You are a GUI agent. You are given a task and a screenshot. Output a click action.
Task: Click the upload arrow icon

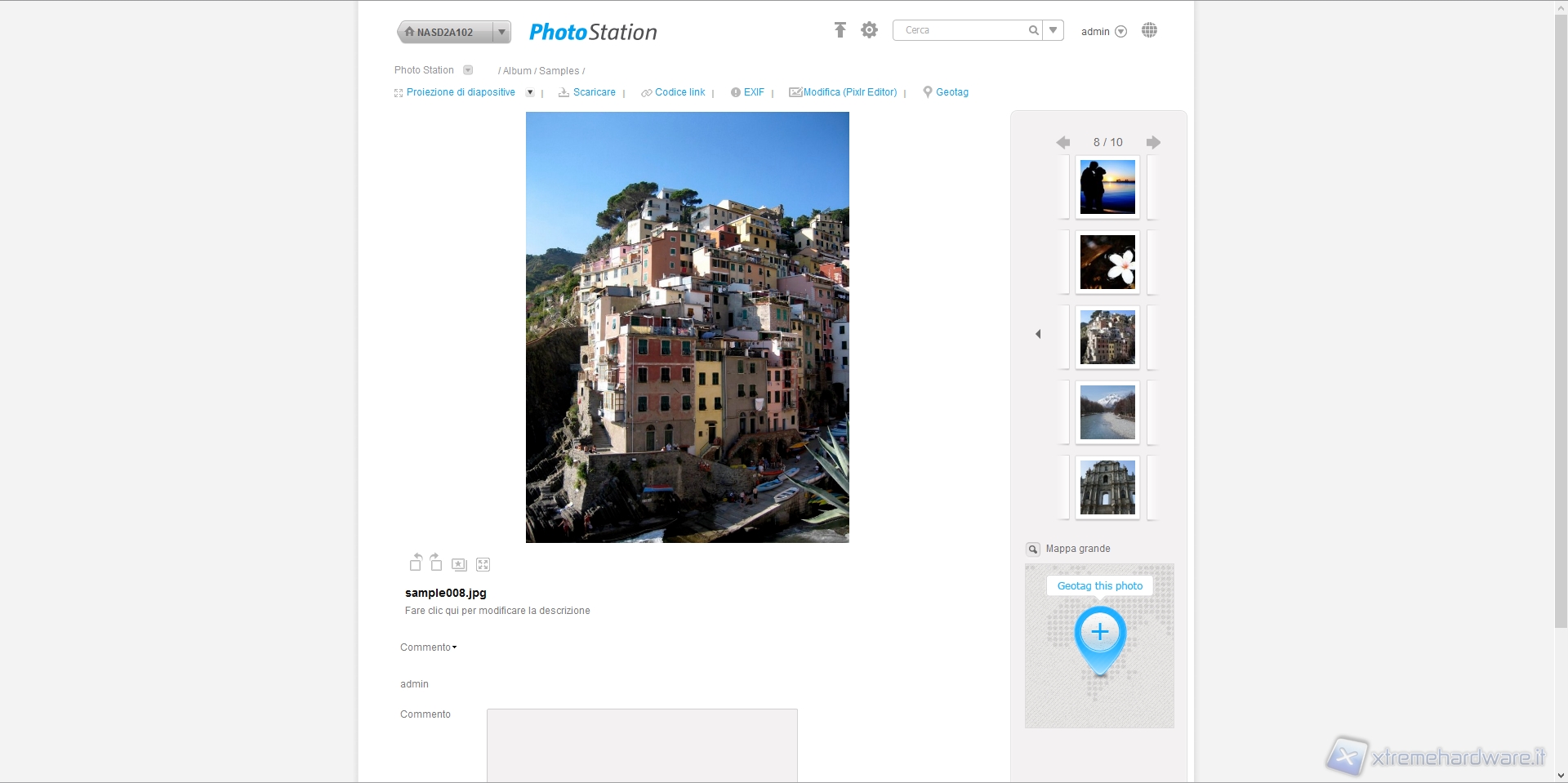tap(840, 30)
